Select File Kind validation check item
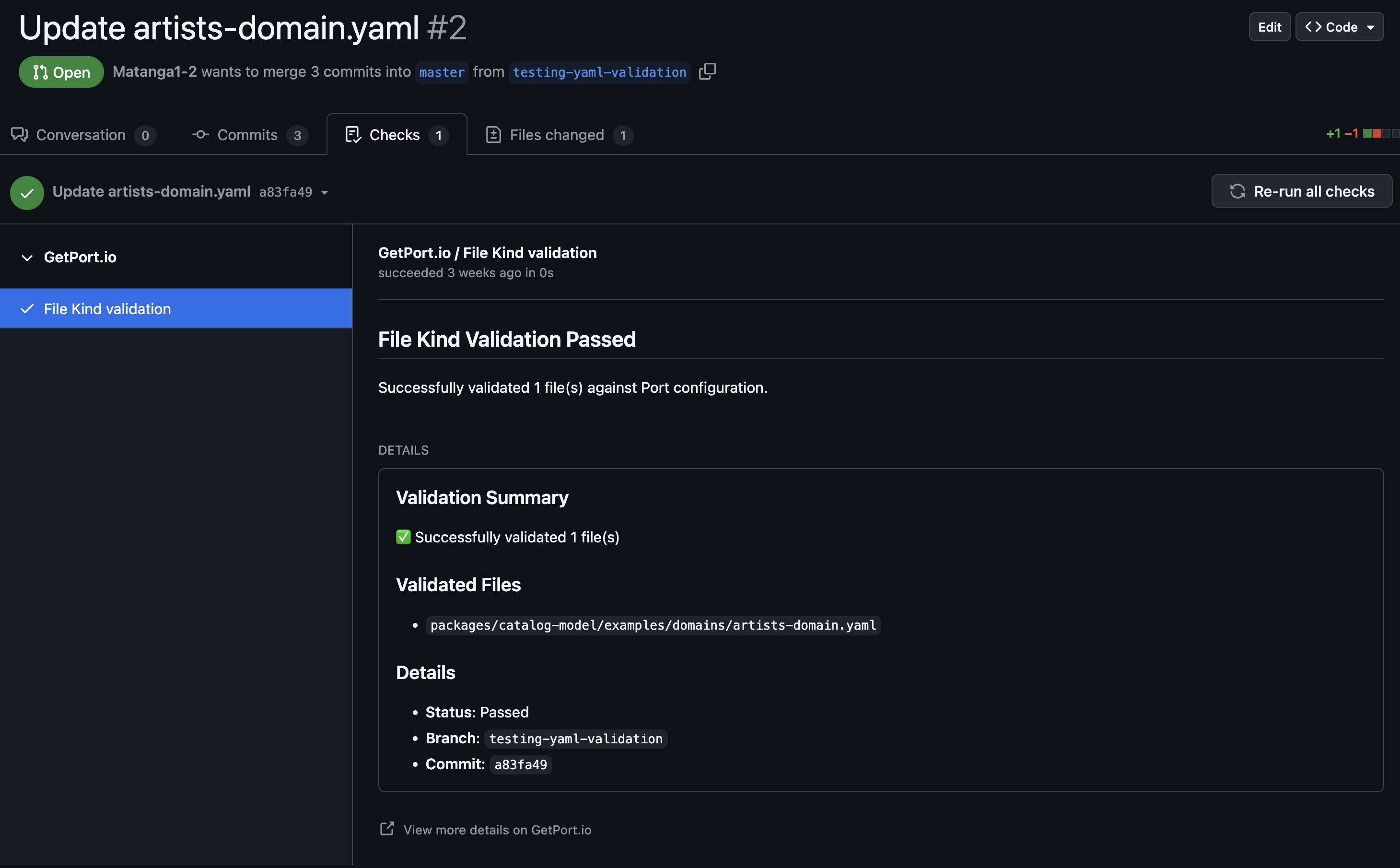Viewport: 1400px width, 868px height. [107, 309]
